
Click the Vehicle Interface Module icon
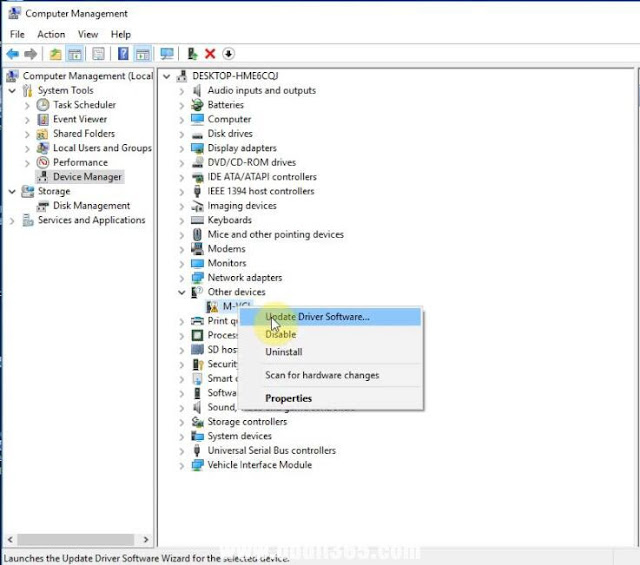click(x=198, y=465)
